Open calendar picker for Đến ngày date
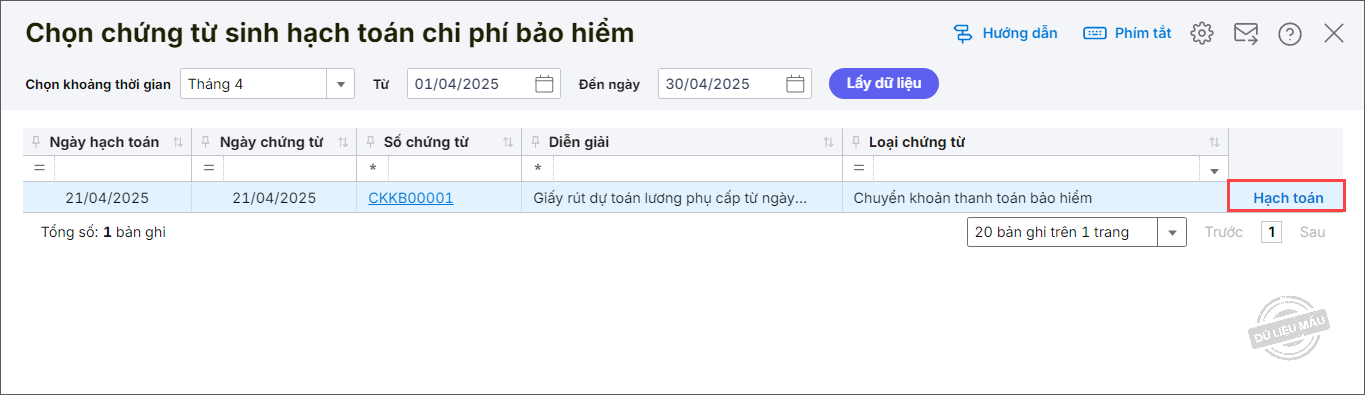Screen dimensions: 1365x395 [x=795, y=84]
